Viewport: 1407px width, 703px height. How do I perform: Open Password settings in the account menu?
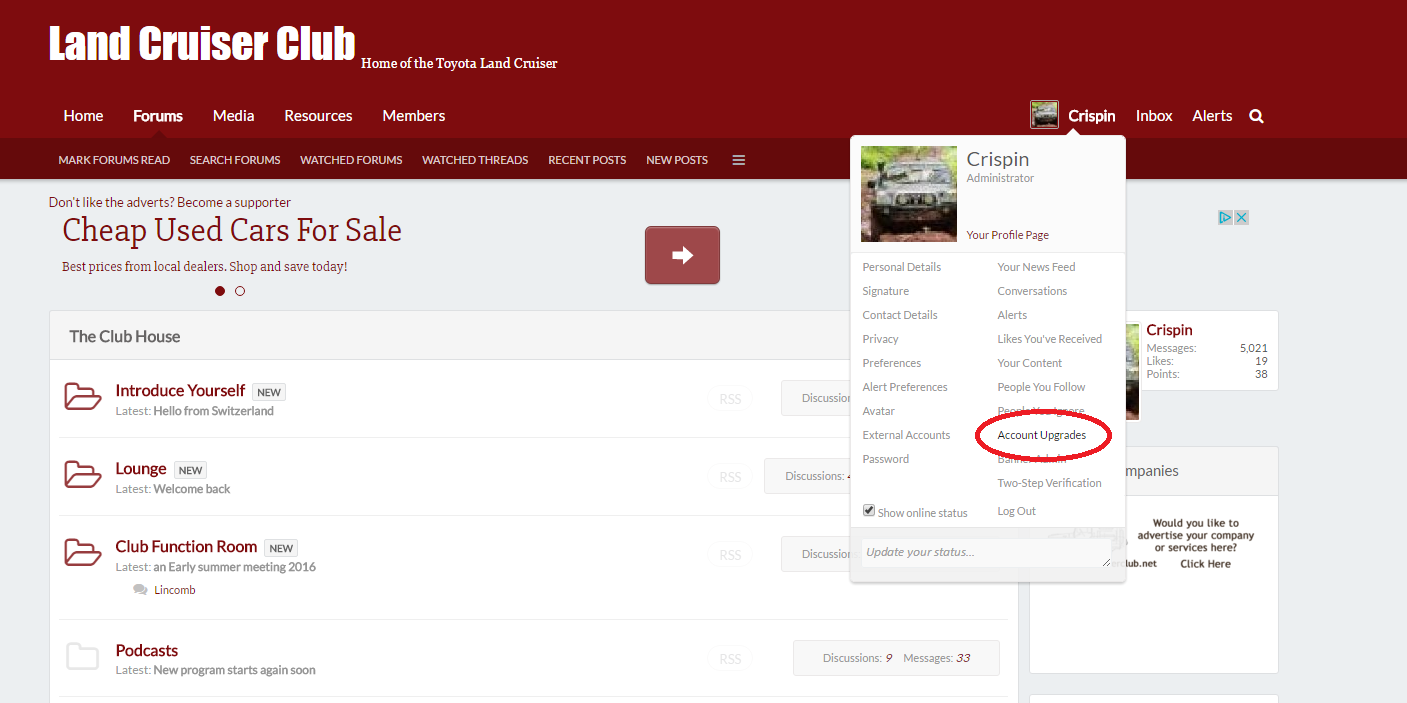(x=886, y=459)
